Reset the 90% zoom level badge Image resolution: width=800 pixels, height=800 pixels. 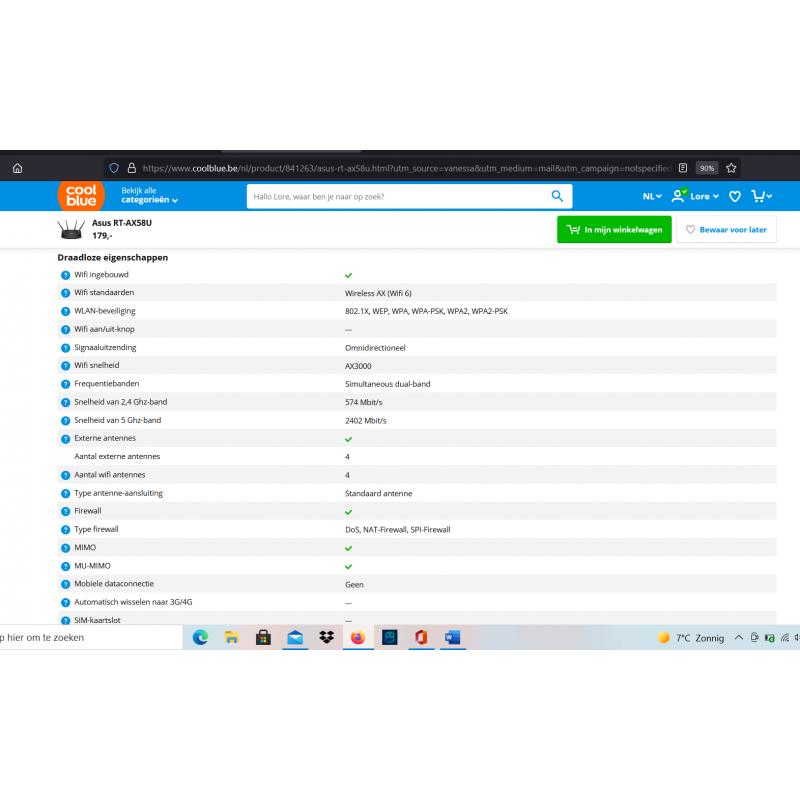point(707,168)
